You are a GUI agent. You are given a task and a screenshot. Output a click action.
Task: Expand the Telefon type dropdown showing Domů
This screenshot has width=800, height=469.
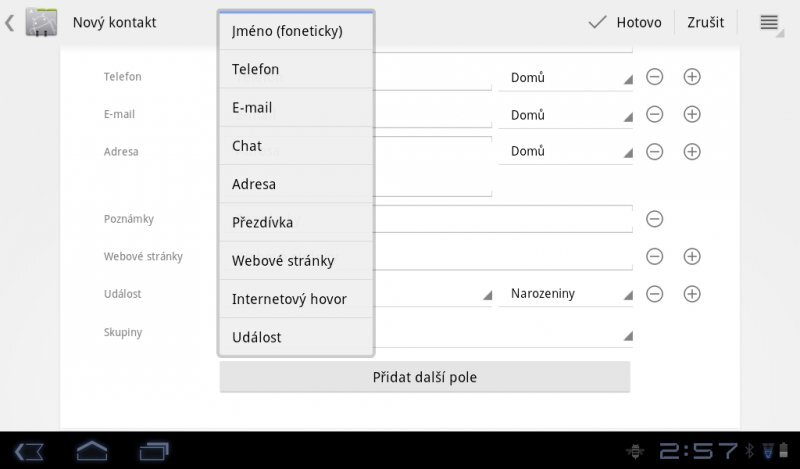[x=566, y=77]
